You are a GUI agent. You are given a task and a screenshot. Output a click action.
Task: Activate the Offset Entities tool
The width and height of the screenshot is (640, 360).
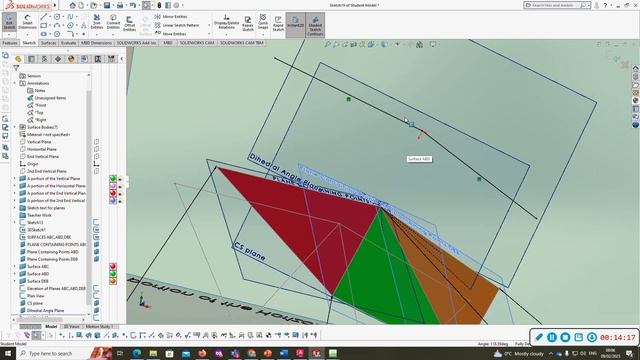[x=129, y=24]
